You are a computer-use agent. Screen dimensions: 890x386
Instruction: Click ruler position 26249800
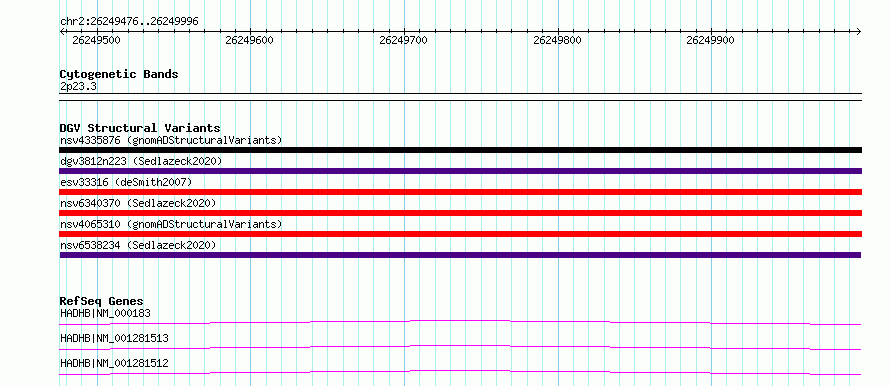click(x=557, y=40)
